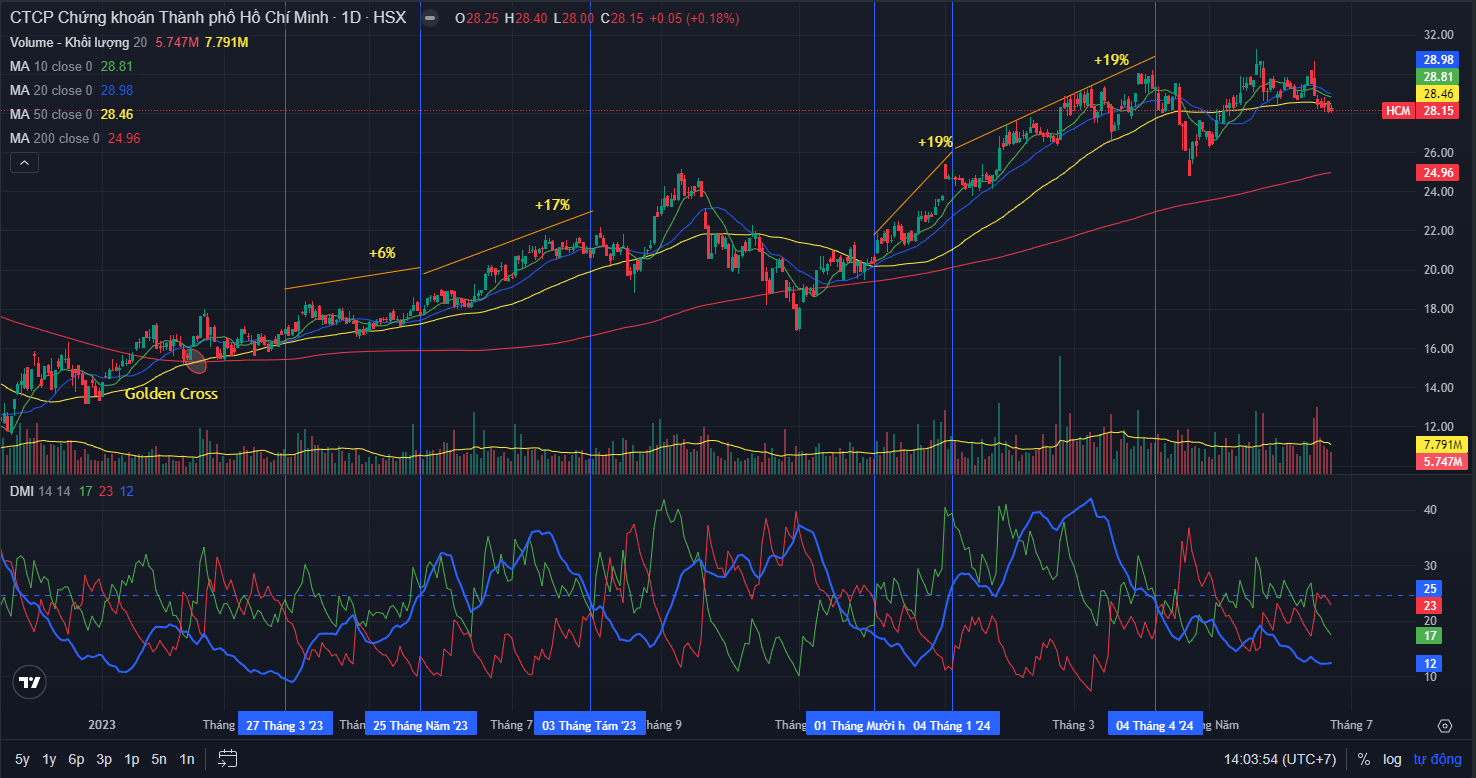Select the 1p time range

coord(131,759)
